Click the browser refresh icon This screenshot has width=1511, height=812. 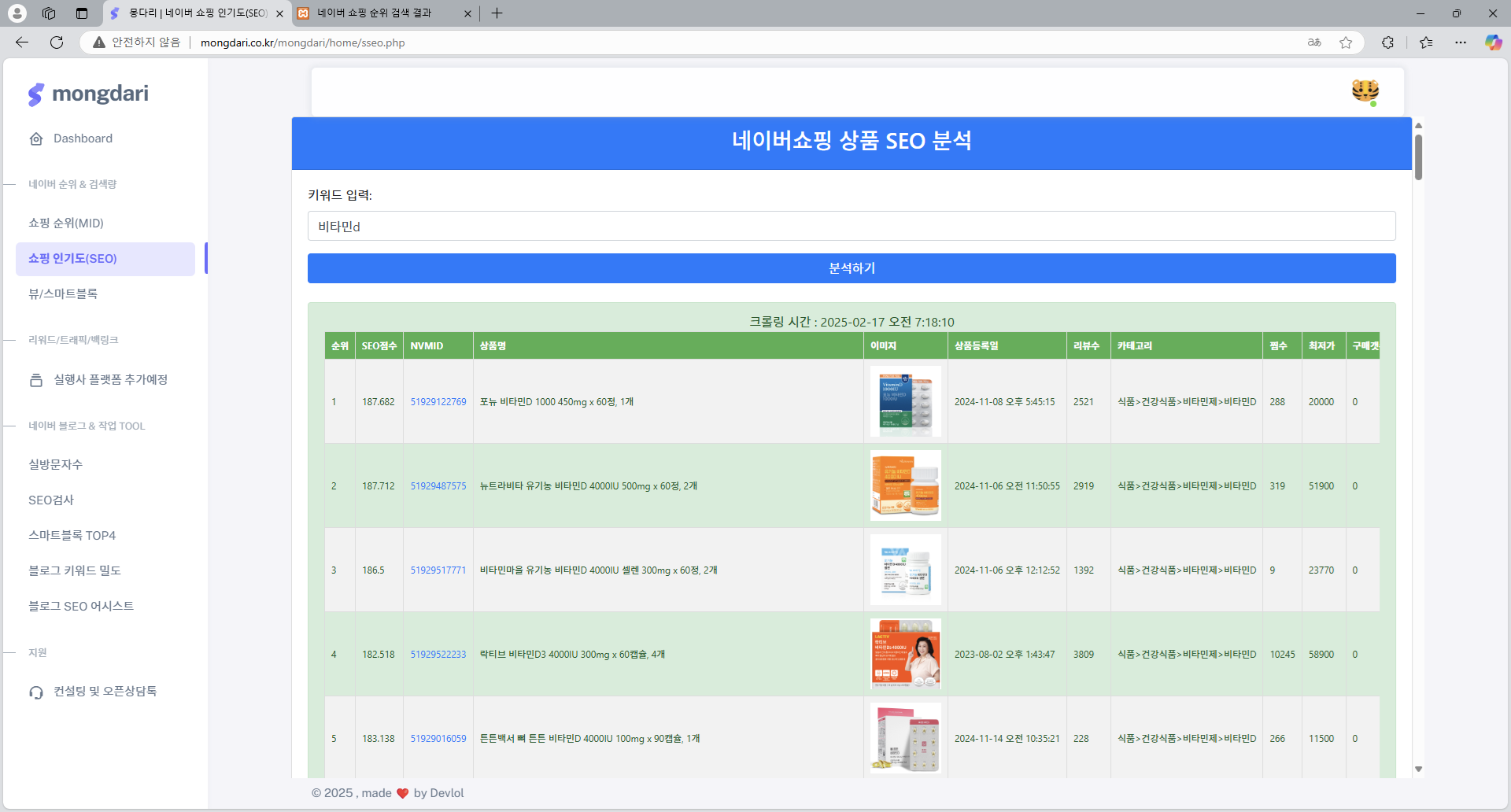click(x=56, y=42)
